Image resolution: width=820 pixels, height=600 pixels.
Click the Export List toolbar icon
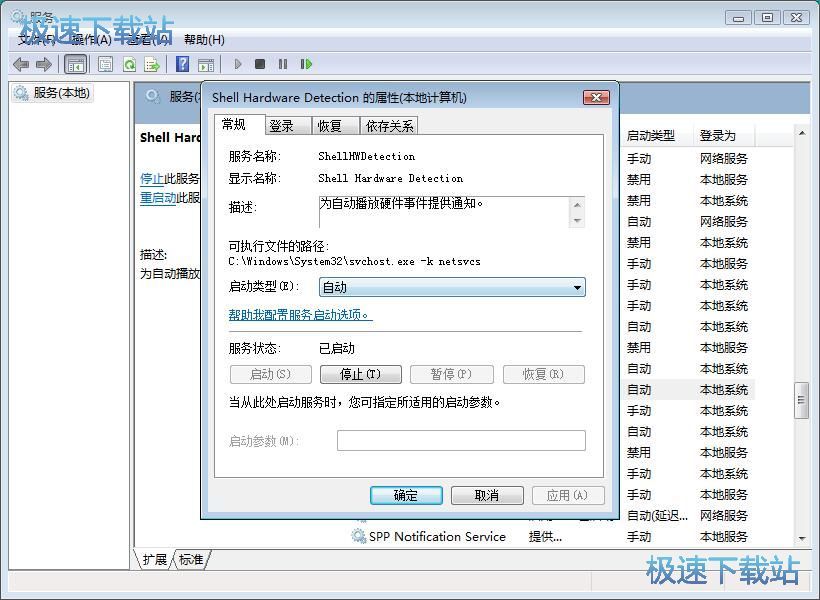(152, 64)
